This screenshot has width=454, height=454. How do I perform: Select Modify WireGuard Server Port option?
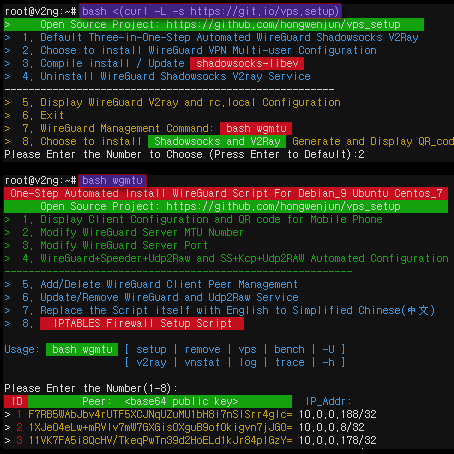(115, 245)
